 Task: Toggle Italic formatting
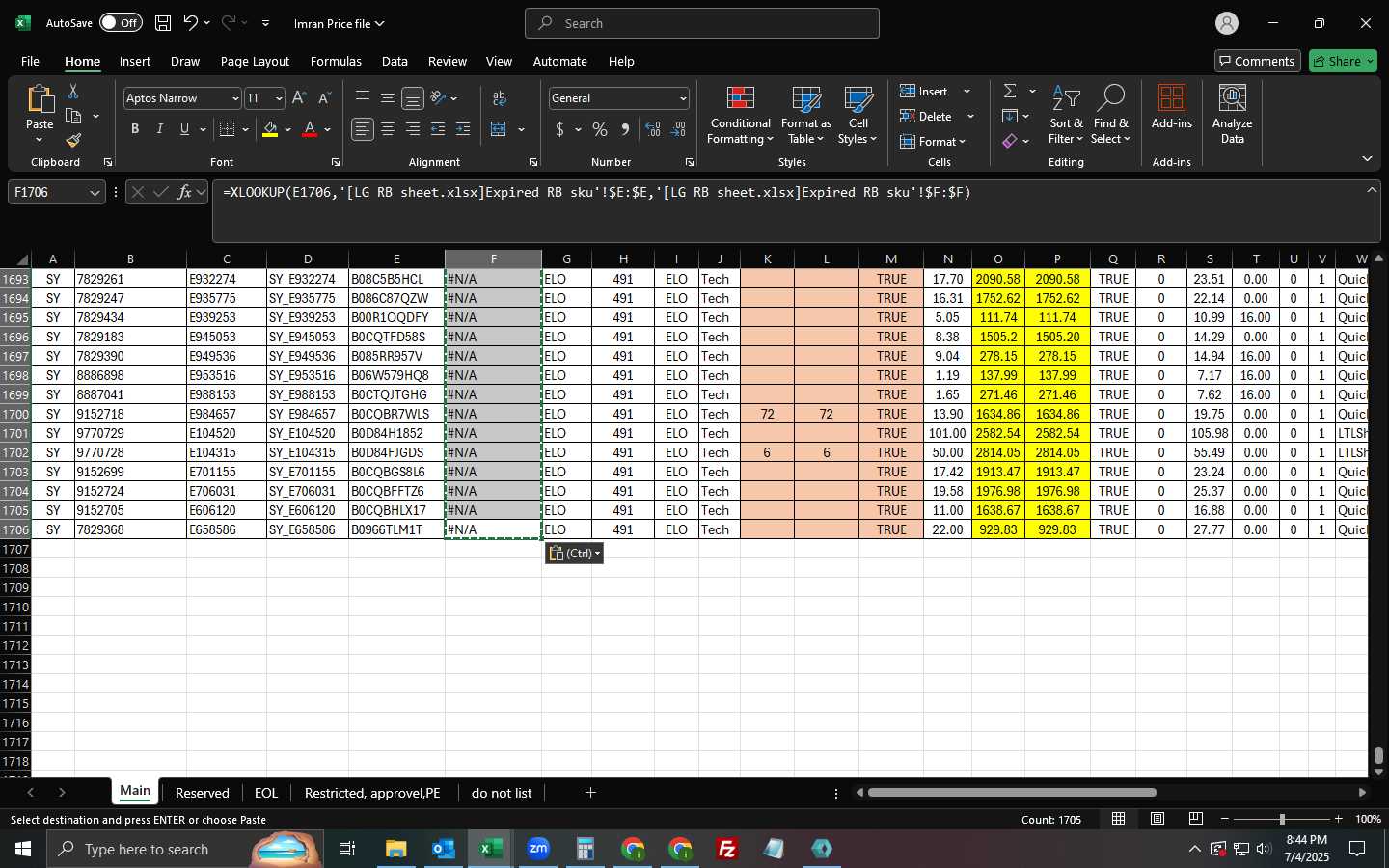[160, 129]
